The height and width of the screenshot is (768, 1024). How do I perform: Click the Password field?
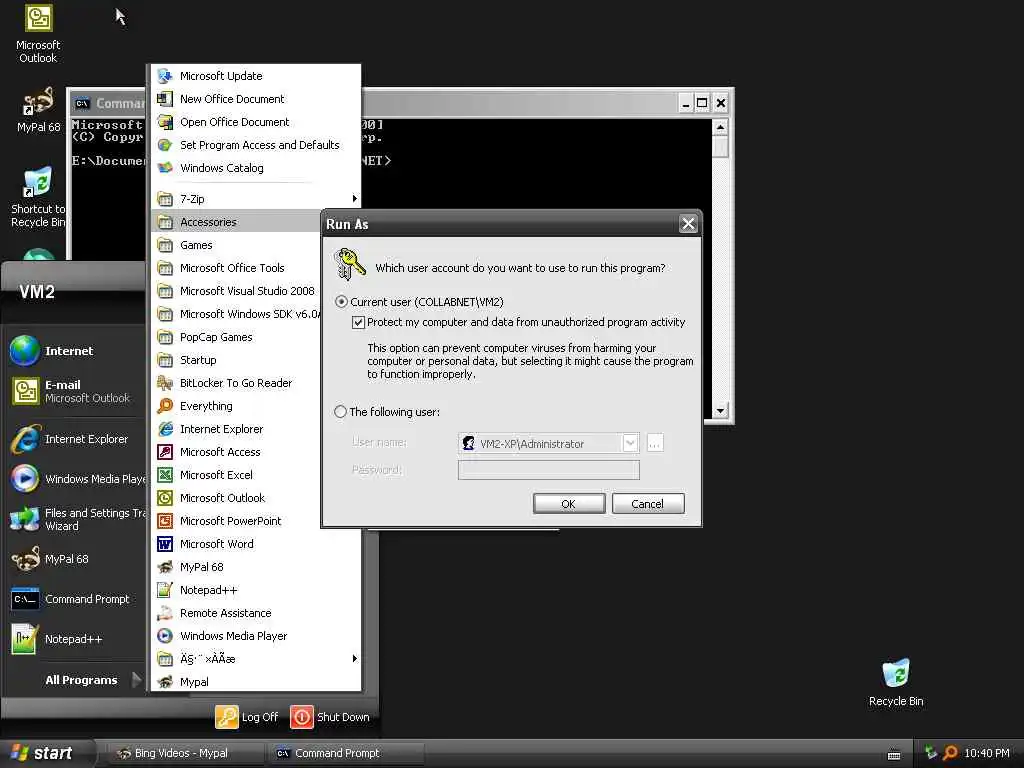coord(549,470)
